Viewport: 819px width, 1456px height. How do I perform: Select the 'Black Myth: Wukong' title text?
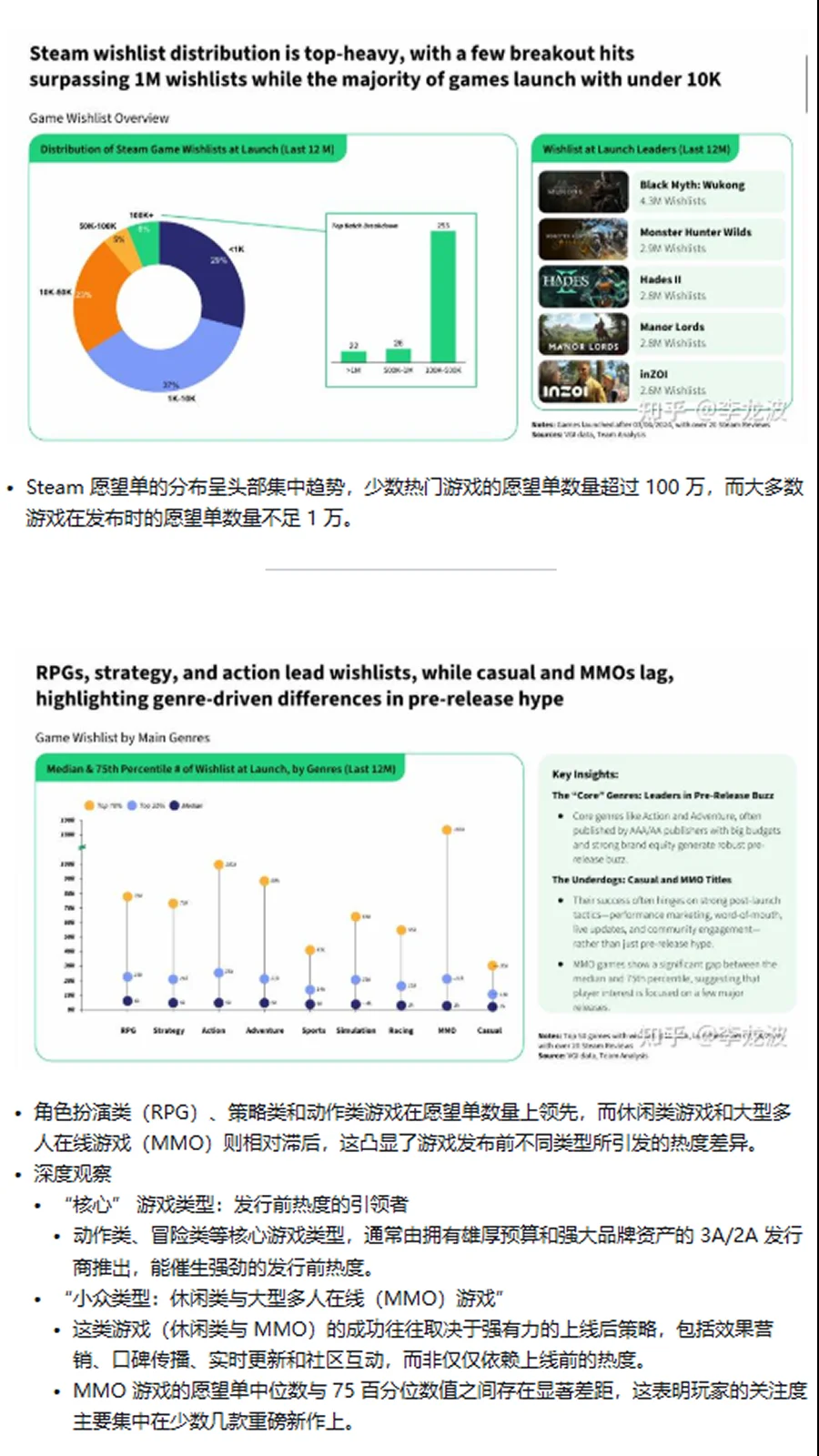coord(692,185)
